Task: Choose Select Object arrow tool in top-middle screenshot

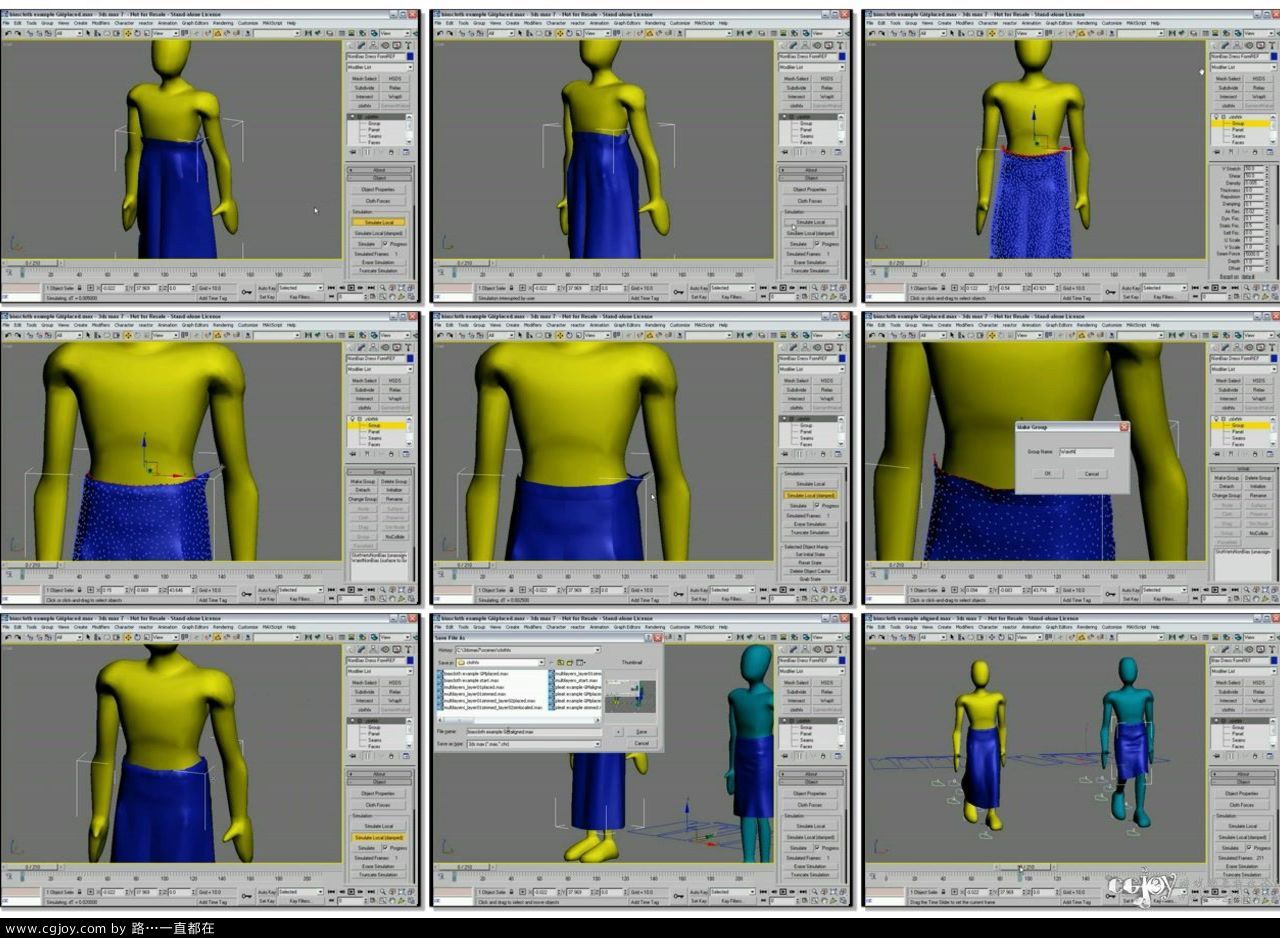Action: (520, 34)
